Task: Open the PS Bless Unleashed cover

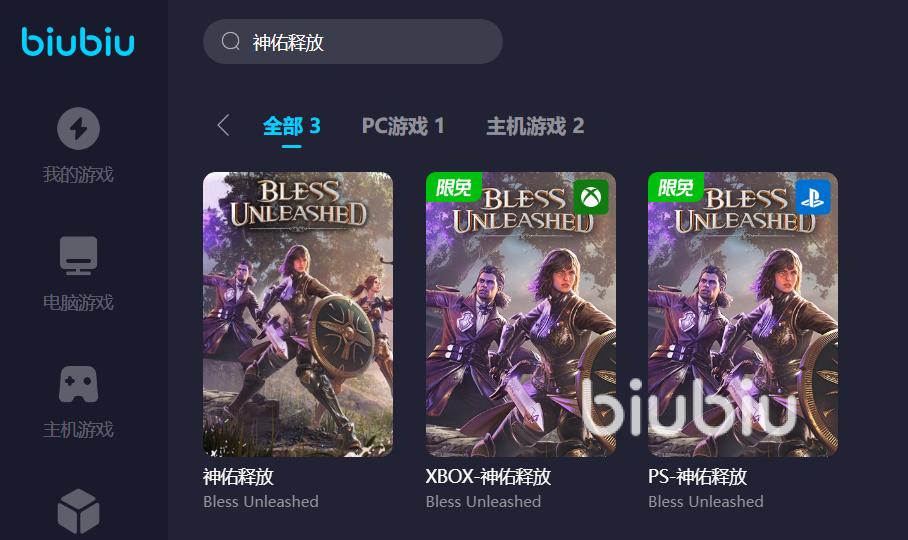Action: pos(743,314)
